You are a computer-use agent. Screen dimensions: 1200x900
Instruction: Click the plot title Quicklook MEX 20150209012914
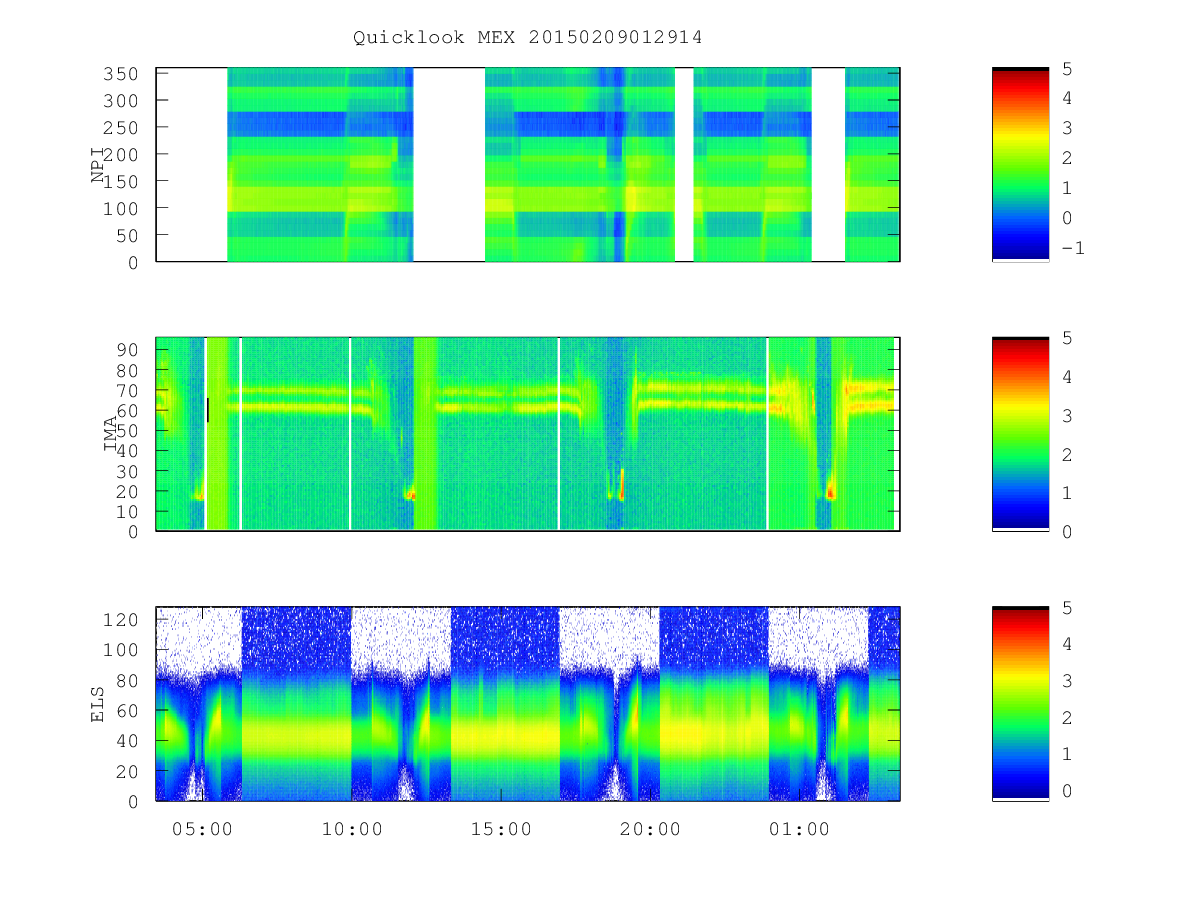[x=528, y=37]
